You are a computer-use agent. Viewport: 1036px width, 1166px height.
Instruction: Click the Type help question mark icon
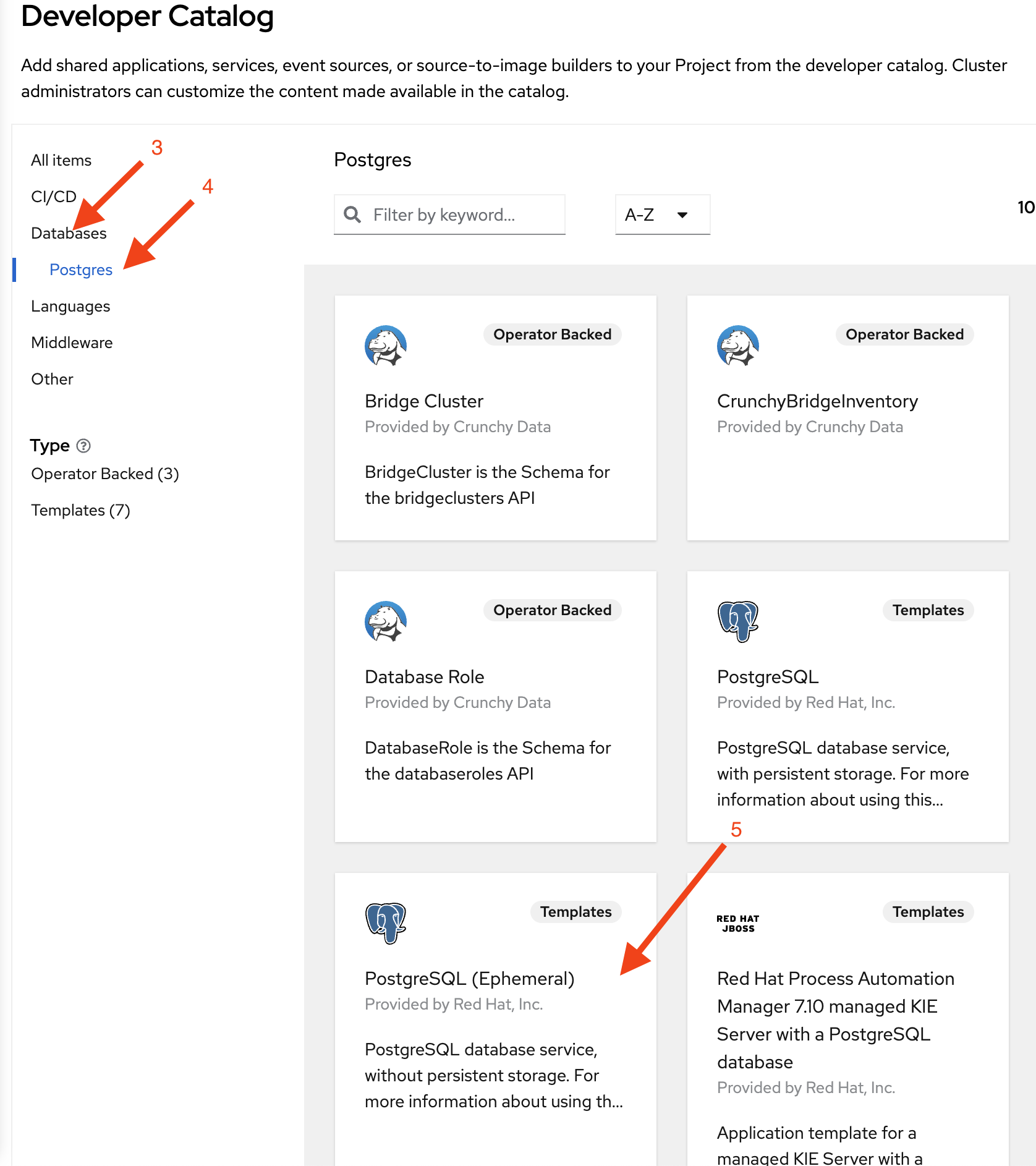pos(83,446)
